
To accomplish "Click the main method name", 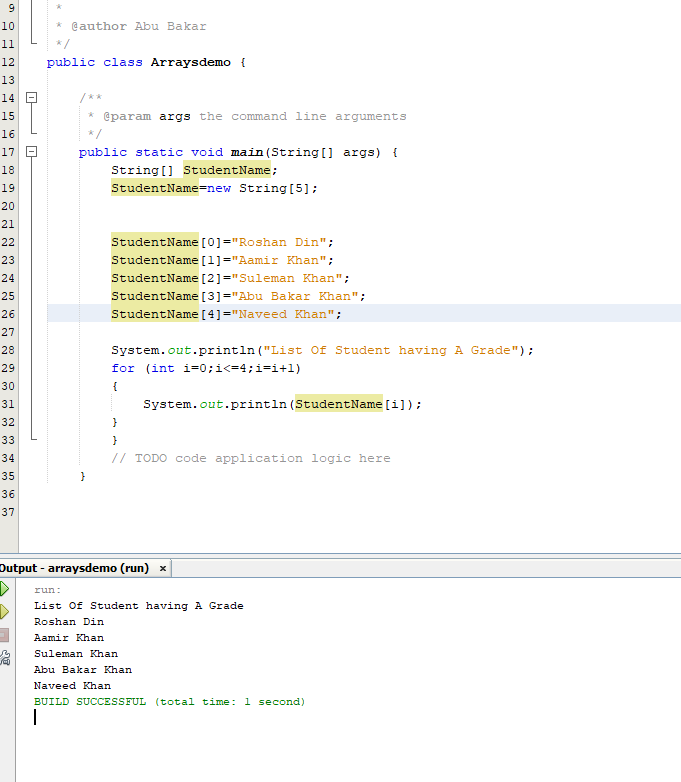I will [x=247, y=152].
